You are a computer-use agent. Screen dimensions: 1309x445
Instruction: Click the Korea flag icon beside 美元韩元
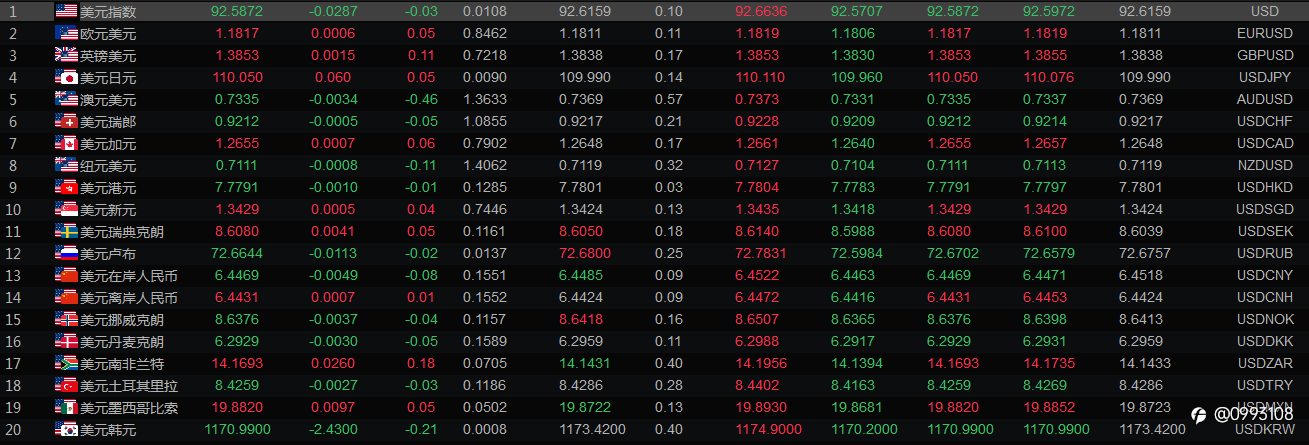(66, 429)
